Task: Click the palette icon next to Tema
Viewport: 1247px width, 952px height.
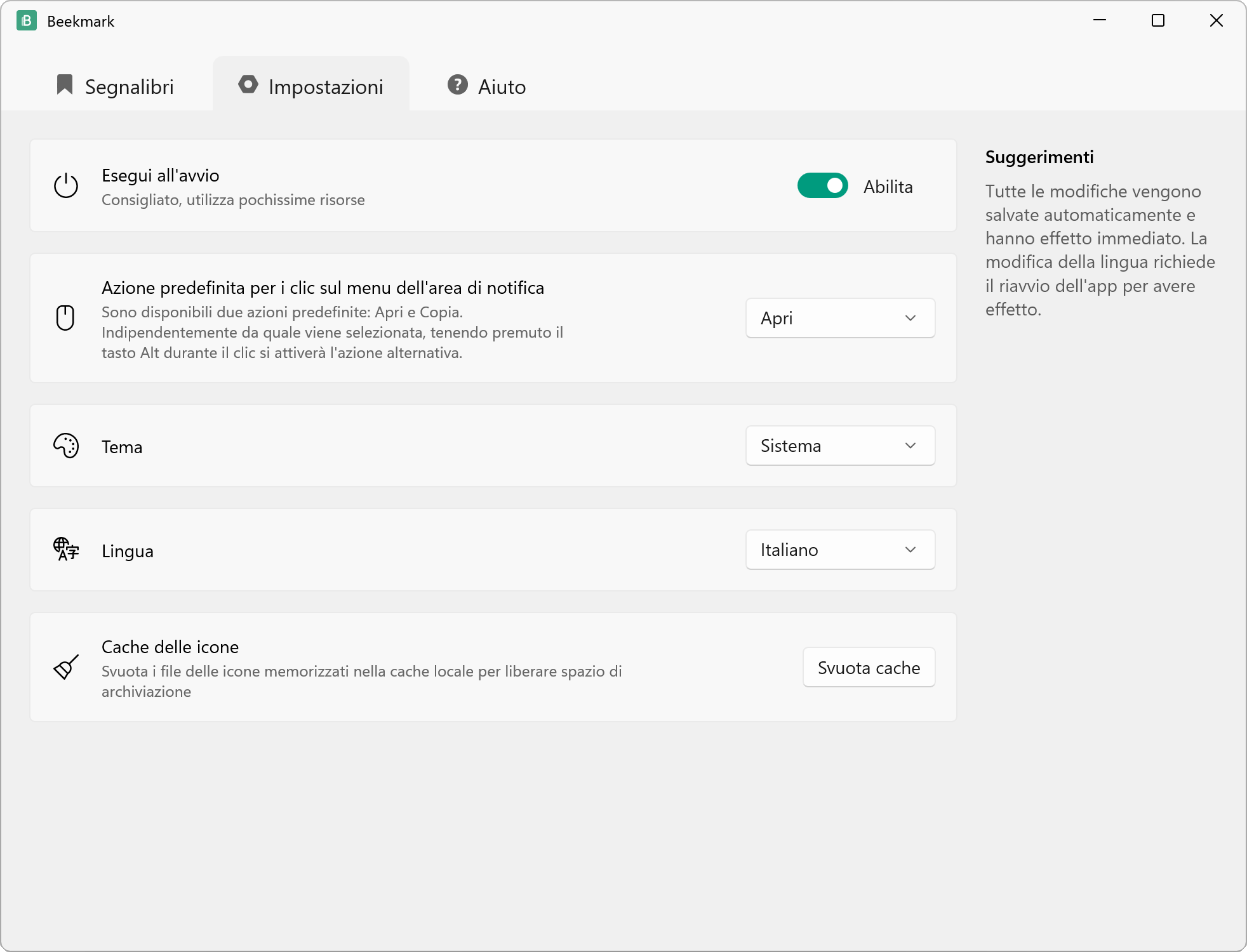Action: tap(66, 446)
